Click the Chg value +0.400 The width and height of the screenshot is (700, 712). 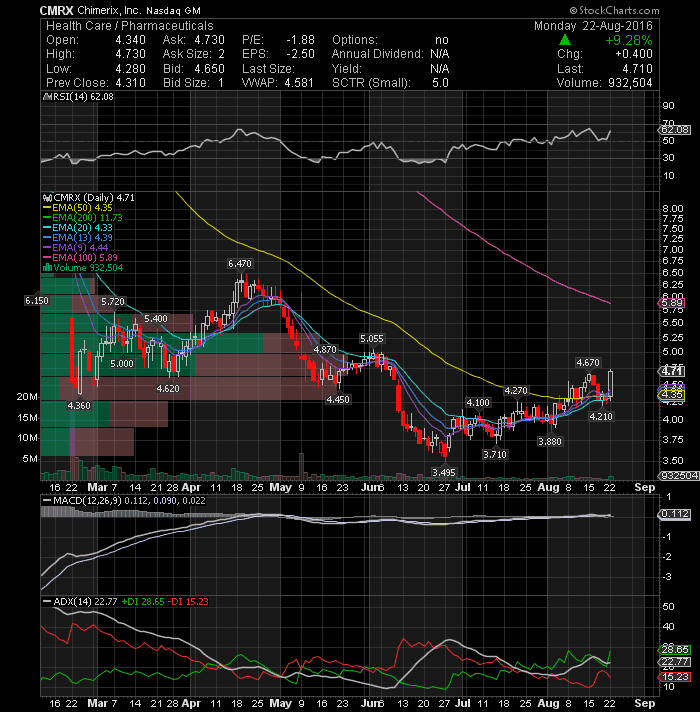pos(634,54)
